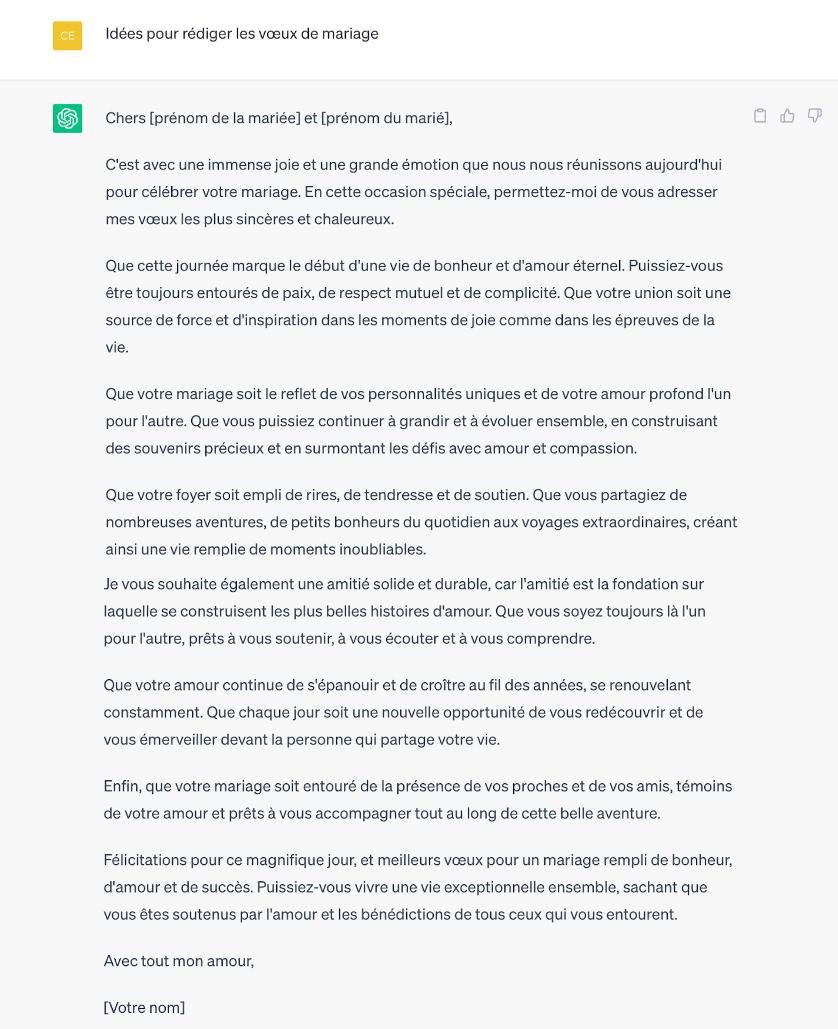This screenshot has width=838, height=1029.
Task: Click the paragraph starting "C'est avec une immense joie"
Action: (x=412, y=191)
